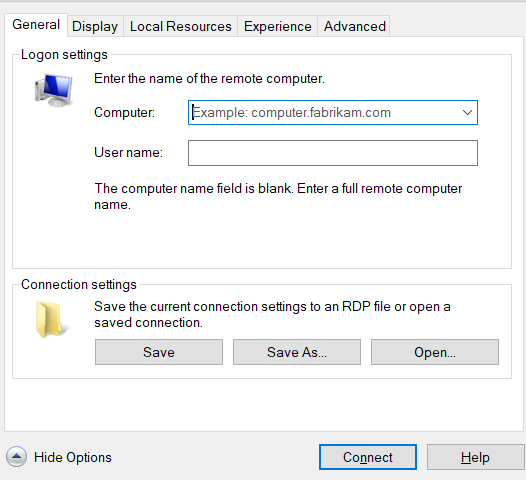Focus the Computer combo box text area
526x480 pixels.
324,113
